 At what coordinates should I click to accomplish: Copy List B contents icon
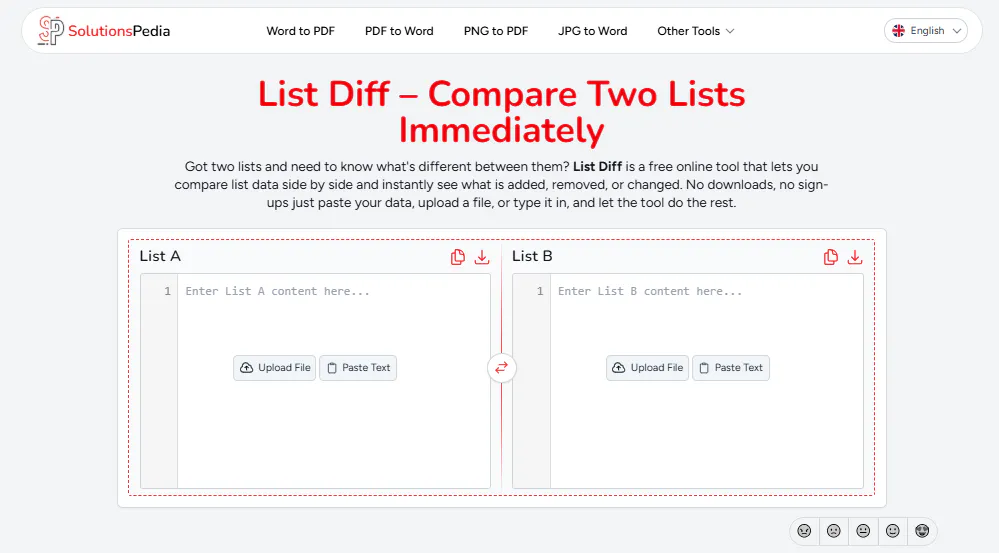(x=830, y=257)
